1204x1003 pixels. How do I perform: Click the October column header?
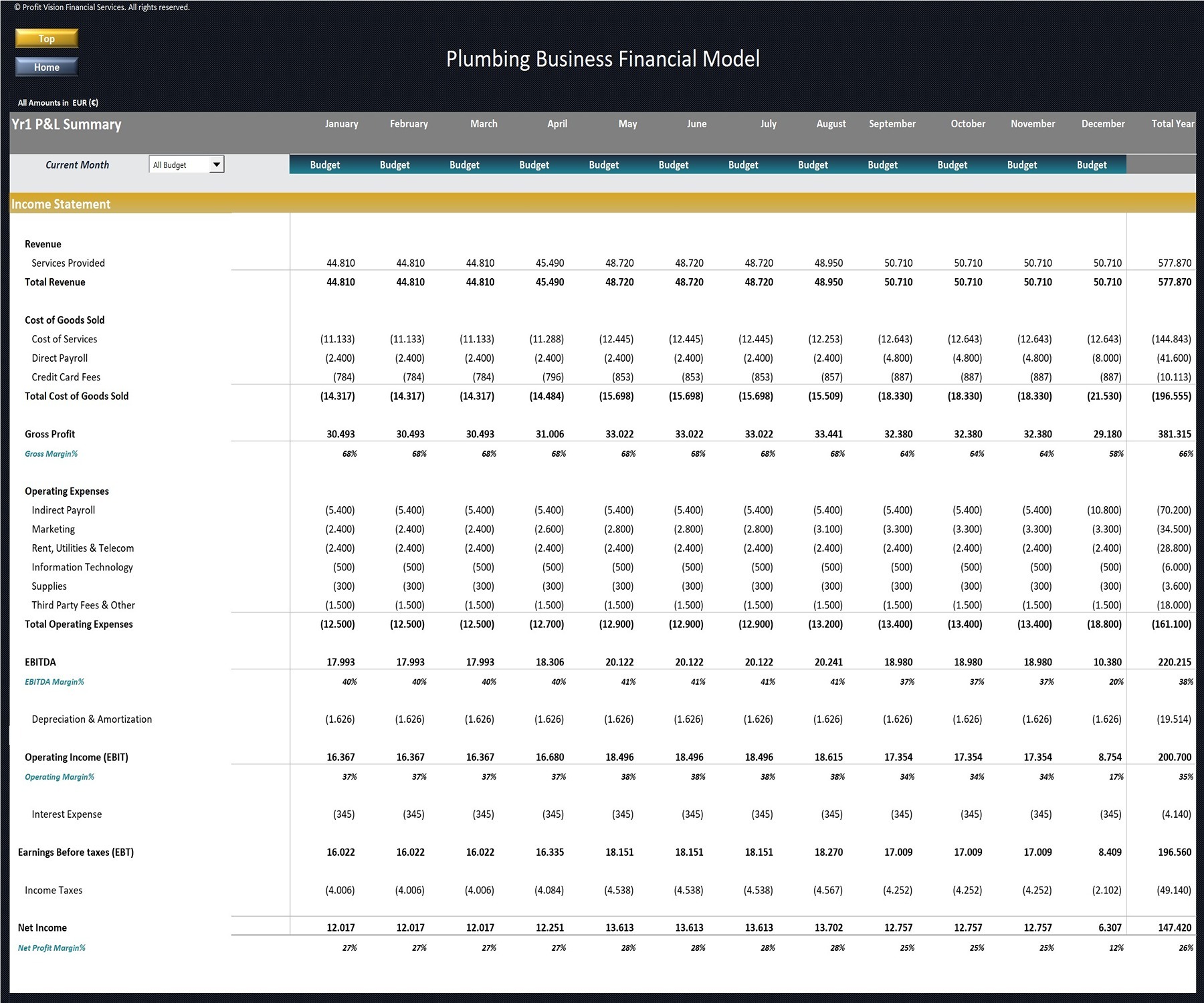[x=968, y=124]
